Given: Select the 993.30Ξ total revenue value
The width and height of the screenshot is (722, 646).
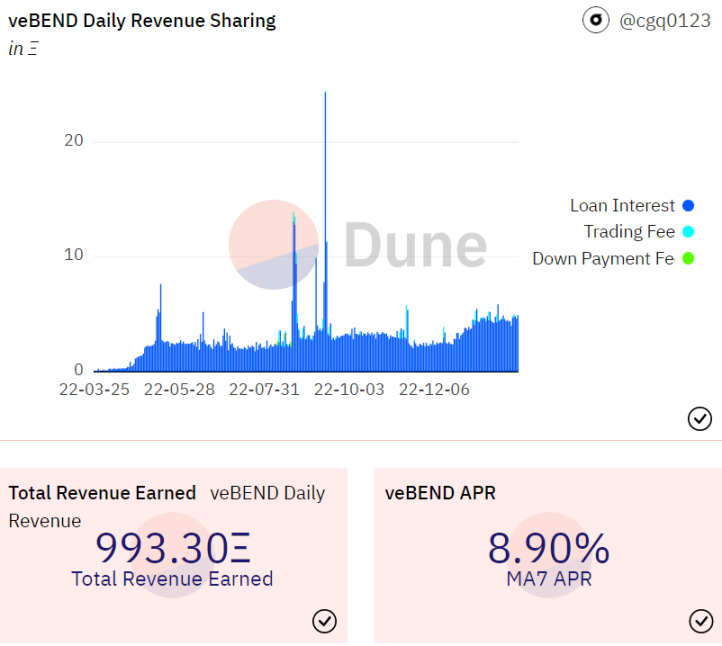Looking at the screenshot, I should click(x=173, y=548).
